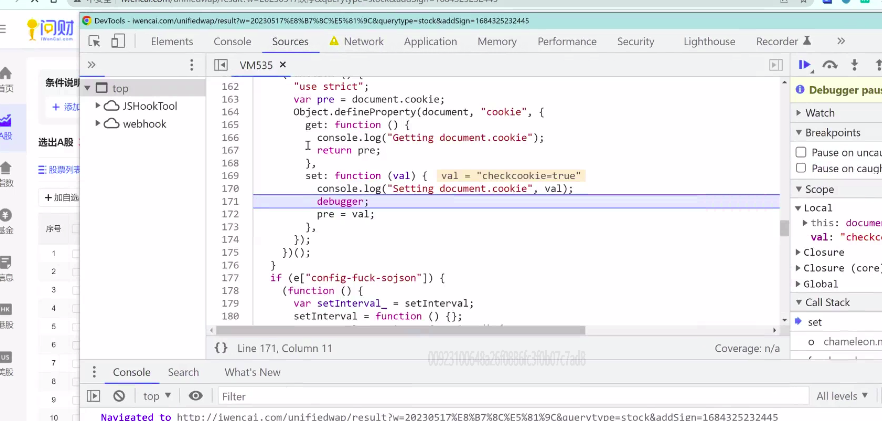Switch to the Console tab in main toolbar
This screenshot has width=882, height=421.
pyautogui.click(x=232, y=41)
